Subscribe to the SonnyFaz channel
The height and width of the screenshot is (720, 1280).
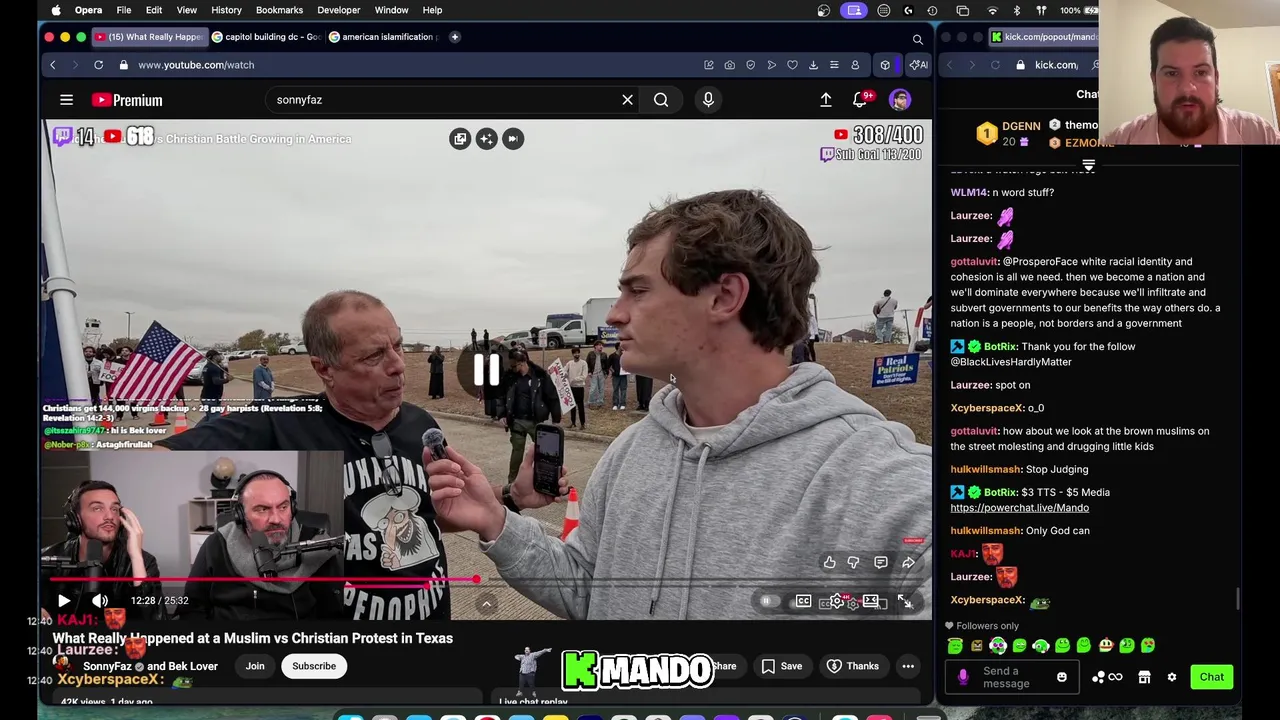point(314,666)
